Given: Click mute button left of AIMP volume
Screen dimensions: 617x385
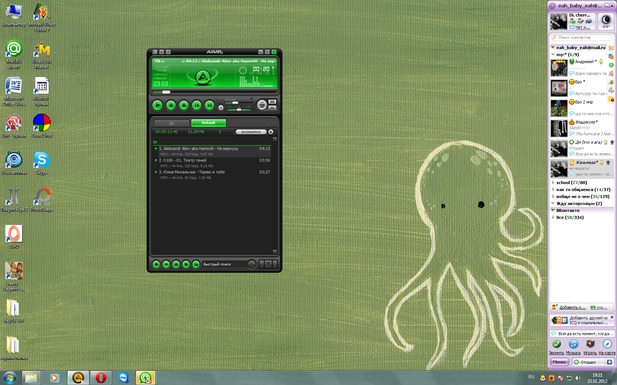Looking at the screenshot, I should (221, 107).
